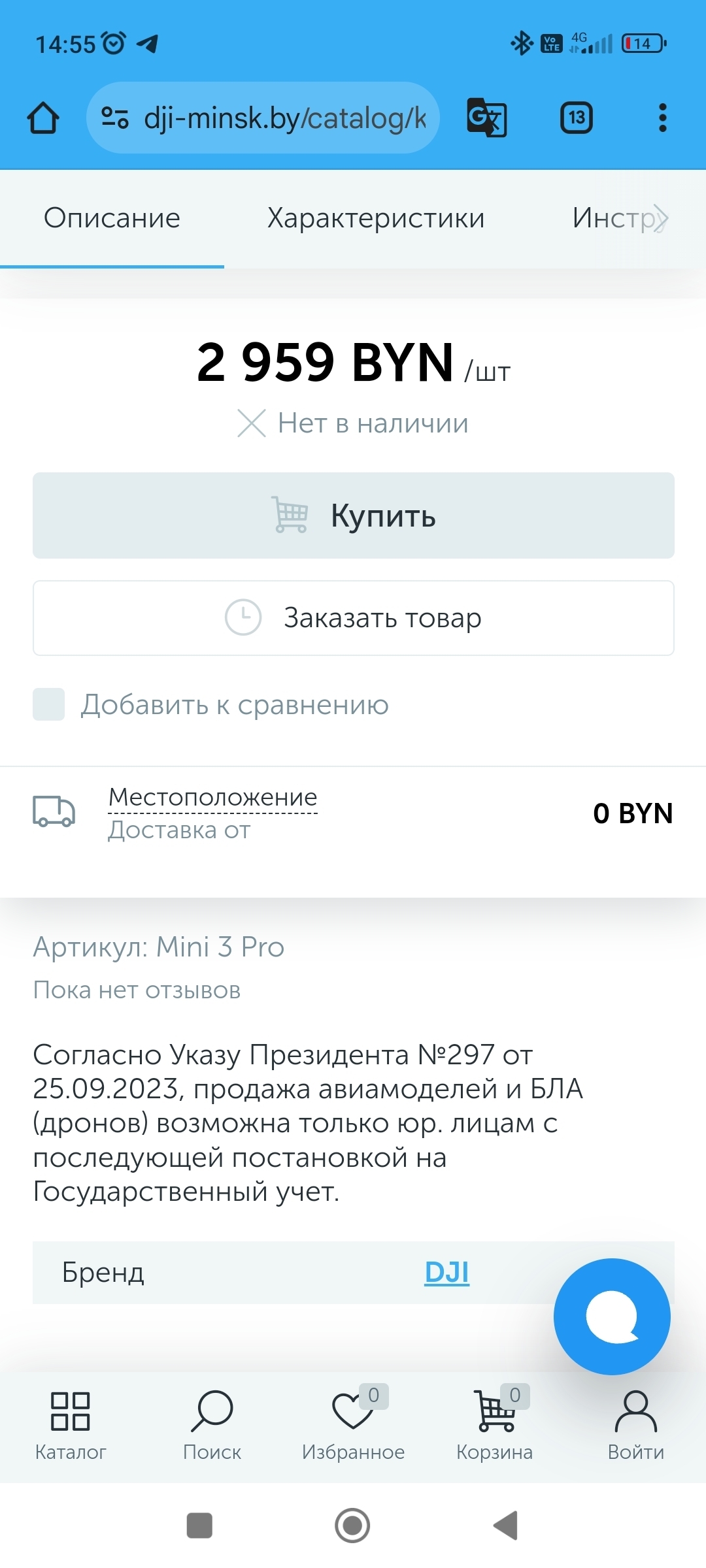Open the blue chat bubble widget

612,1316
